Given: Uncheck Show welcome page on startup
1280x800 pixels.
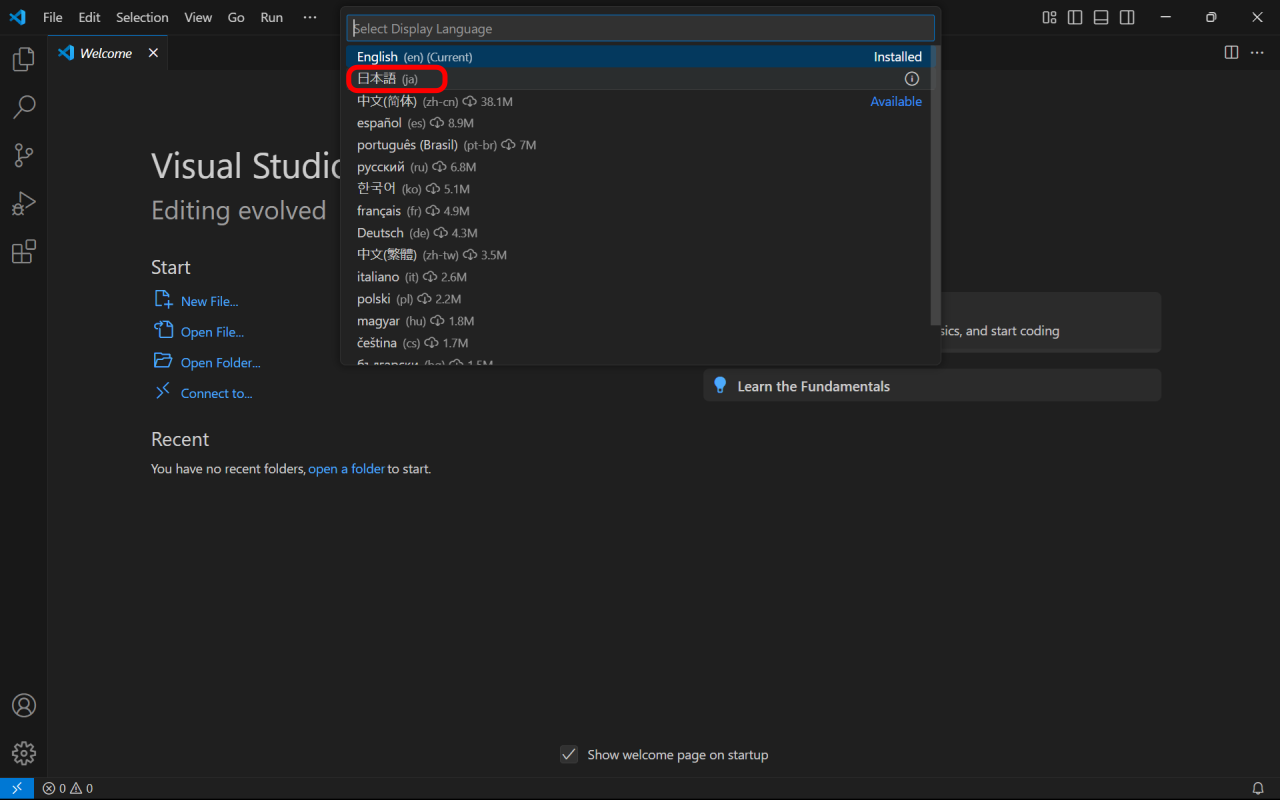Looking at the screenshot, I should 569,755.
